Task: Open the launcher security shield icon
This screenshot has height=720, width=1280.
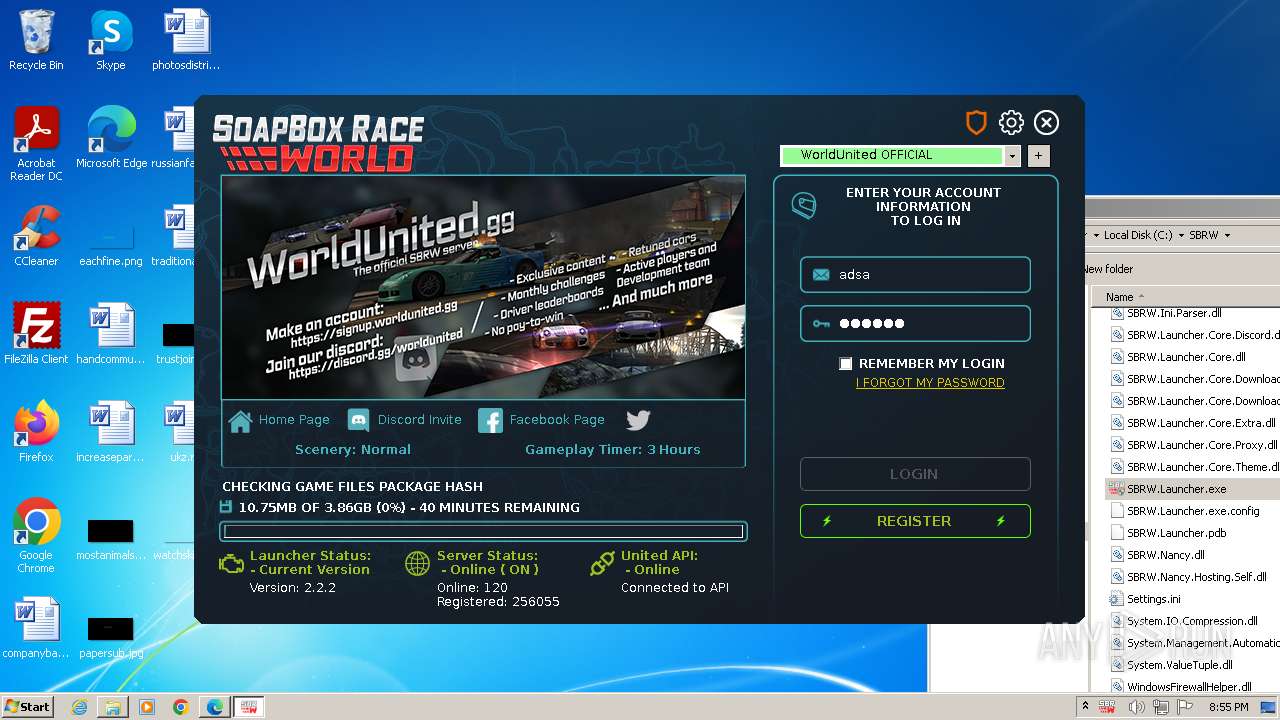Action: tap(976, 123)
